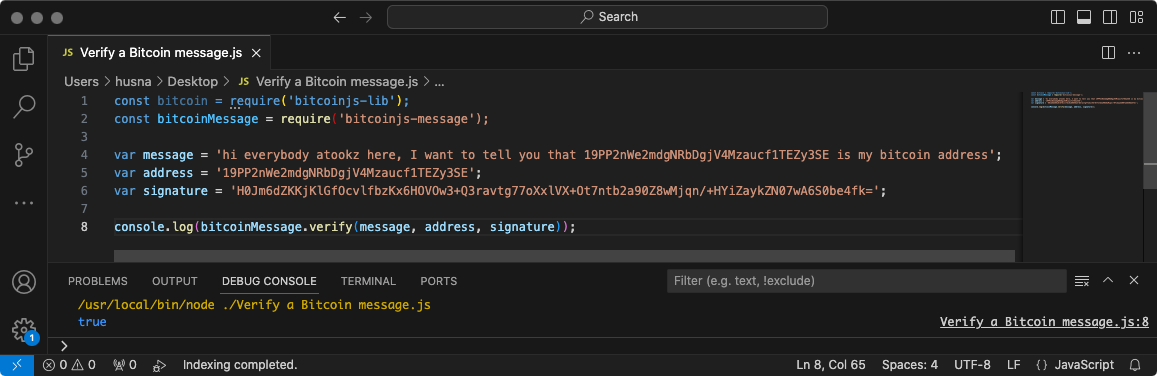
Task: Open the Explorer view in activity bar
Action: [x=24, y=58]
